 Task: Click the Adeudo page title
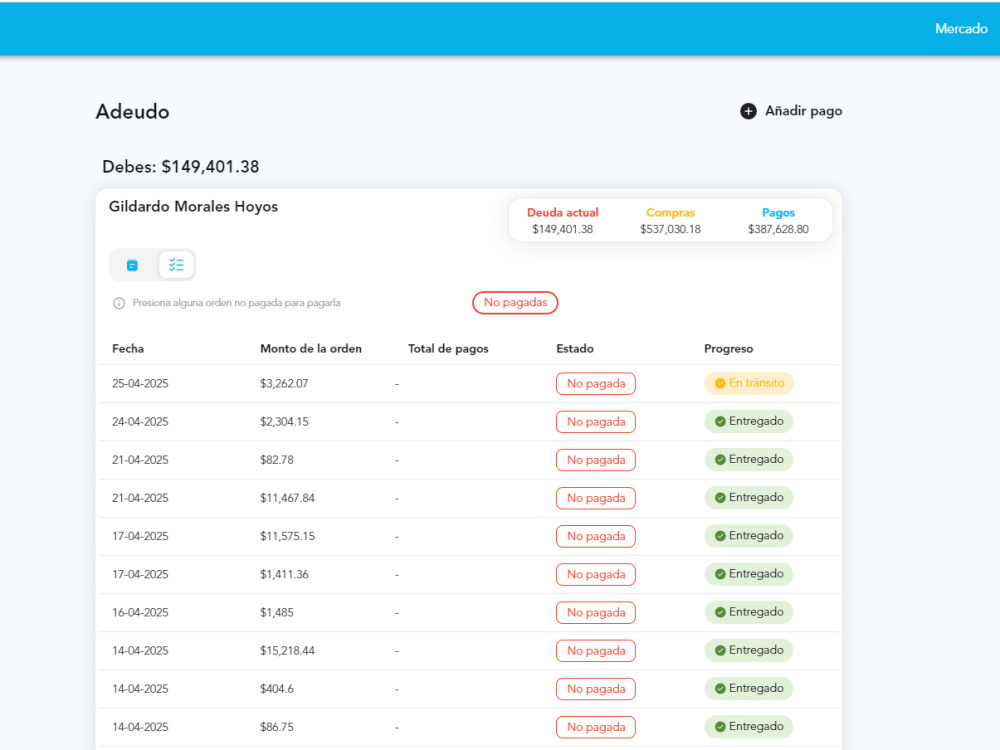133,112
